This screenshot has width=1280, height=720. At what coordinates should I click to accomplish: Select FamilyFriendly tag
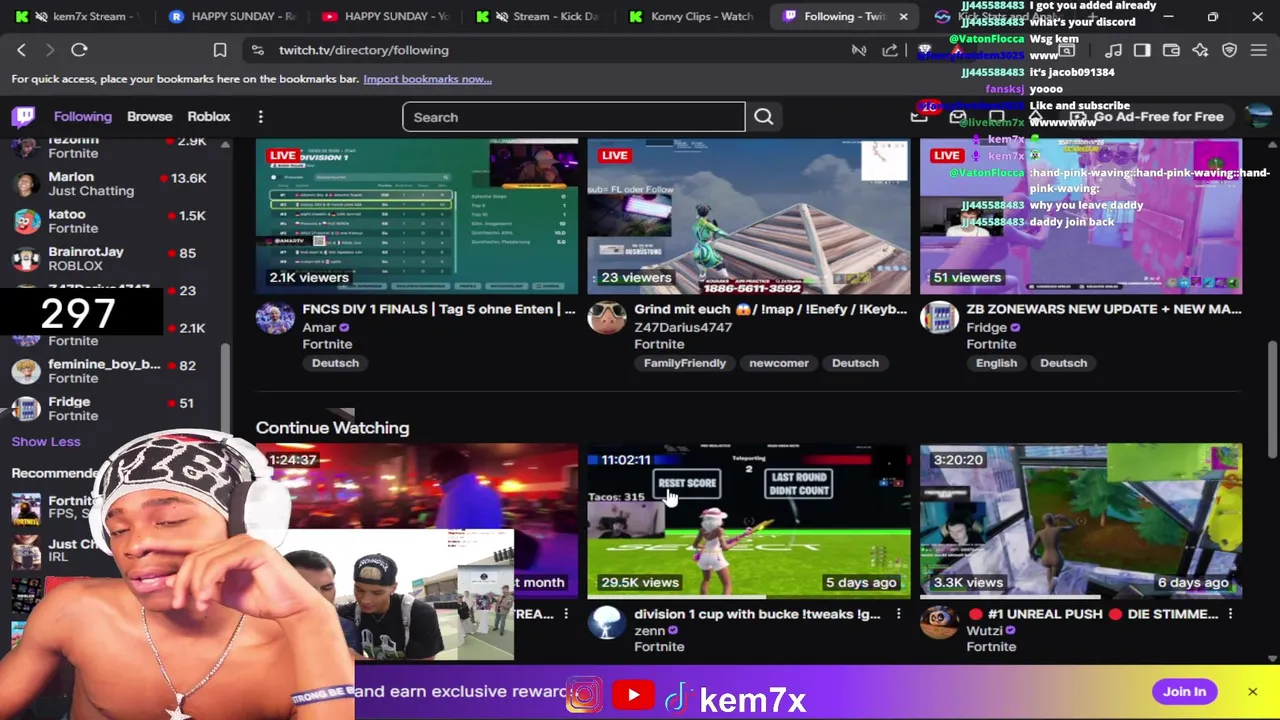685,363
